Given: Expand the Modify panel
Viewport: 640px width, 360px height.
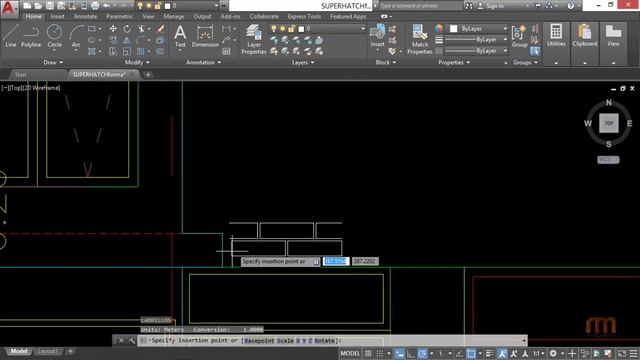Looking at the screenshot, I should point(137,62).
